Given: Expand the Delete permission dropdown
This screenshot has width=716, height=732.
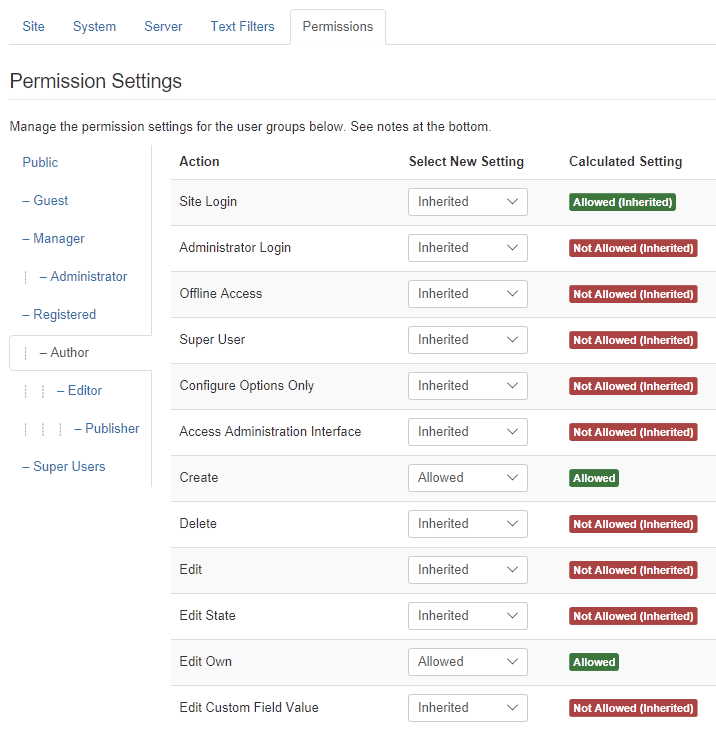Looking at the screenshot, I should [468, 524].
